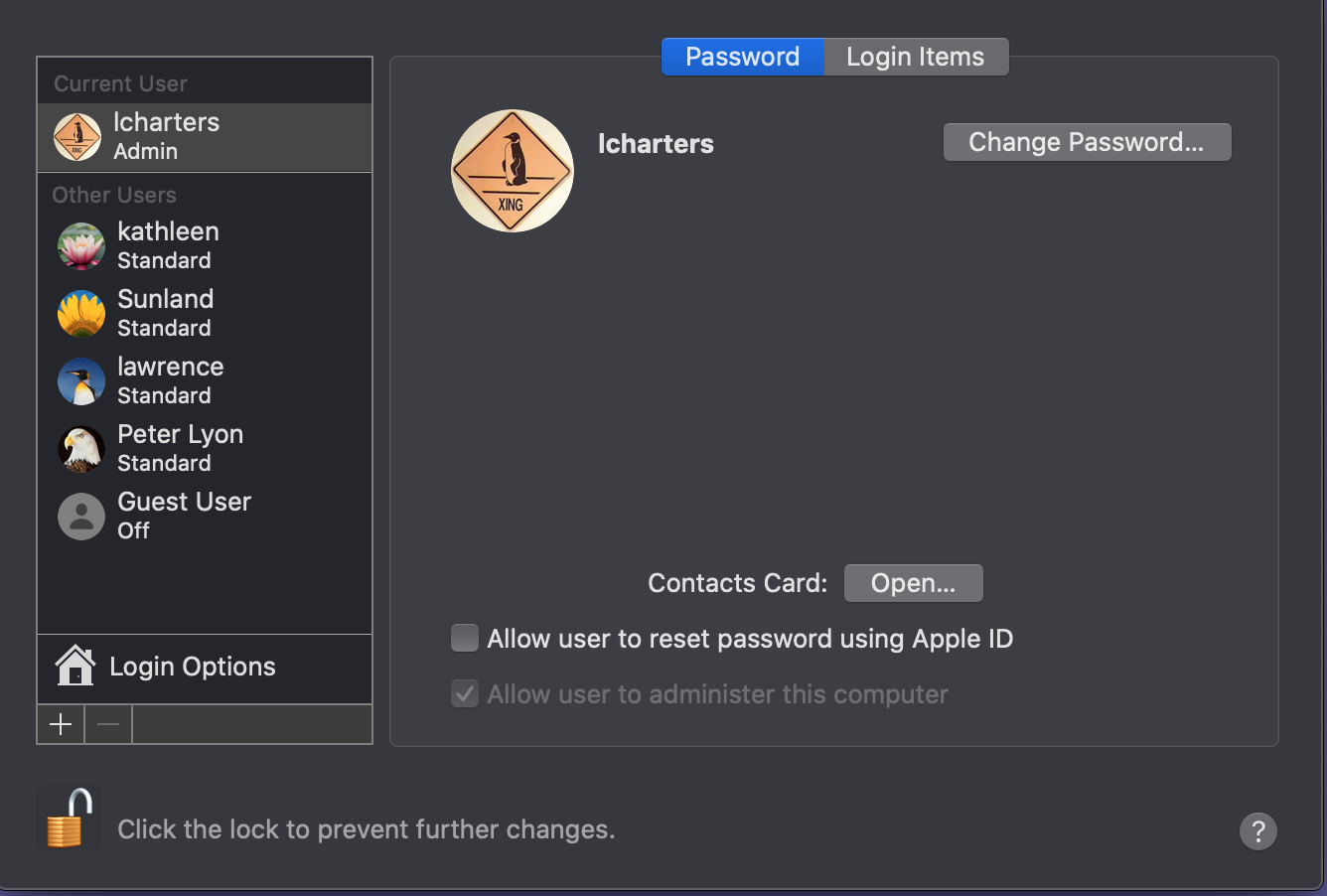Image resolution: width=1327 pixels, height=896 pixels.
Task: Select lcharters Admin in the Current User list
Action: [x=205, y=137]
